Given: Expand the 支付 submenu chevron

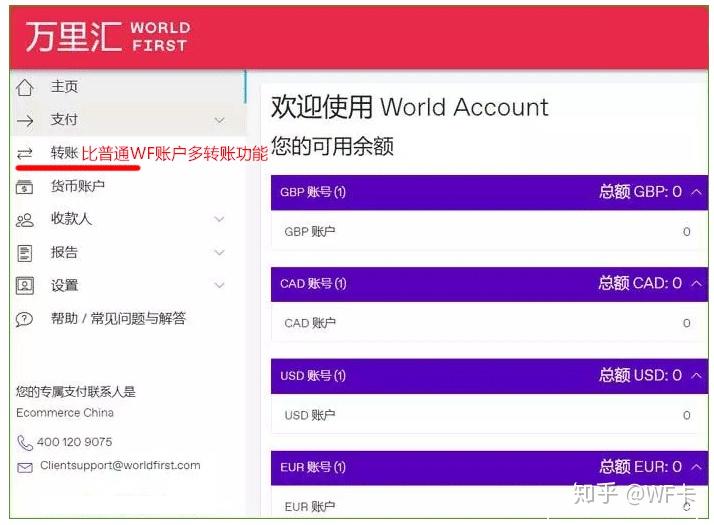Looking at the screenshot, I should (219, 121).
